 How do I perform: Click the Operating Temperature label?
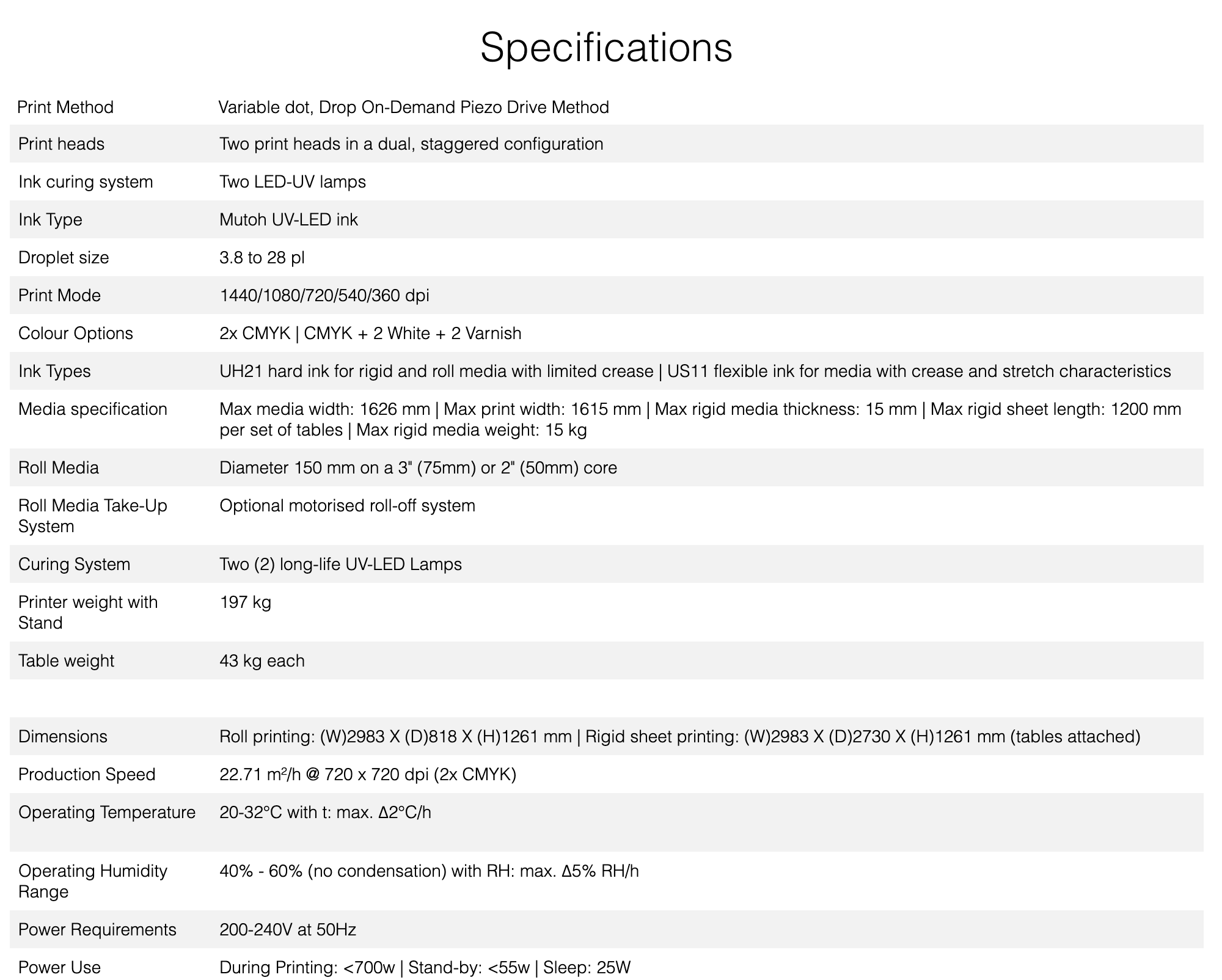(x=107, y=813)
